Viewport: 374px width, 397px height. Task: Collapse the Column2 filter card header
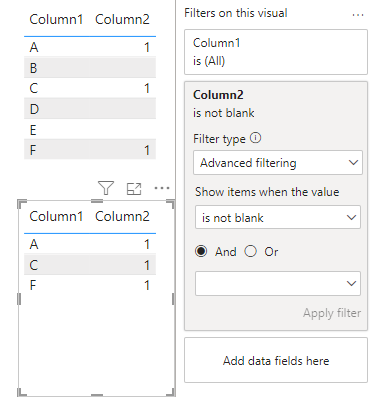point(276,104)
